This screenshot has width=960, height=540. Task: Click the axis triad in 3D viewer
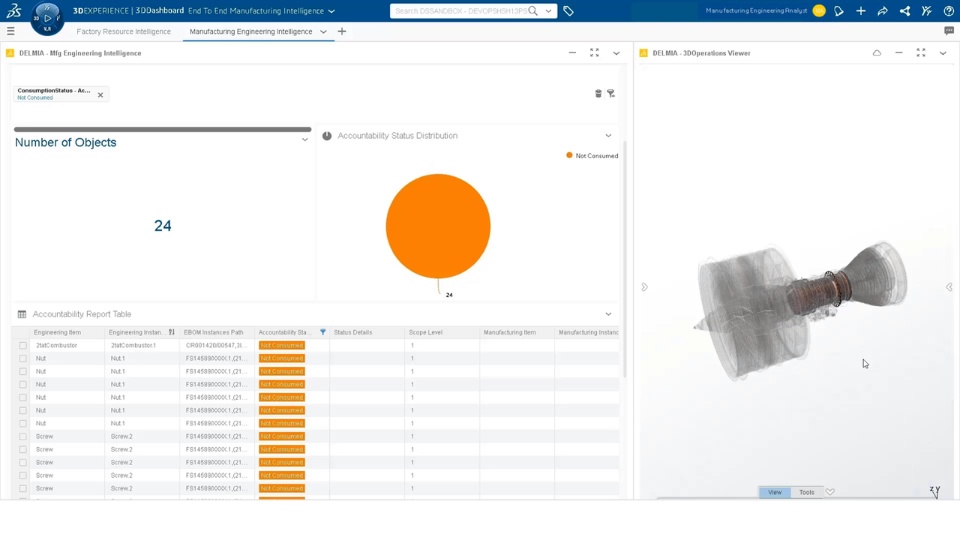coord(935,492)
